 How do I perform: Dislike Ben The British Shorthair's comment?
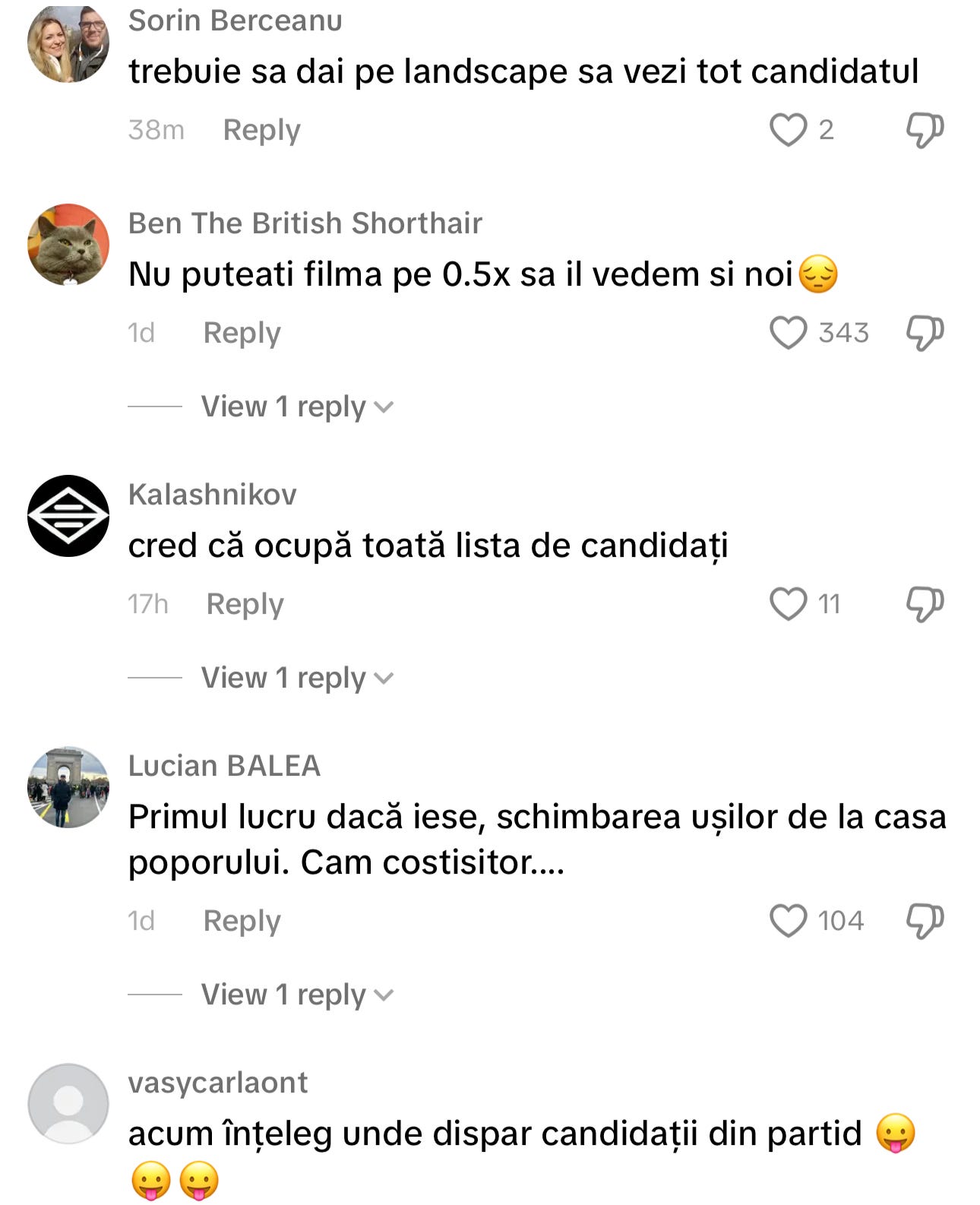click(925, 333)
